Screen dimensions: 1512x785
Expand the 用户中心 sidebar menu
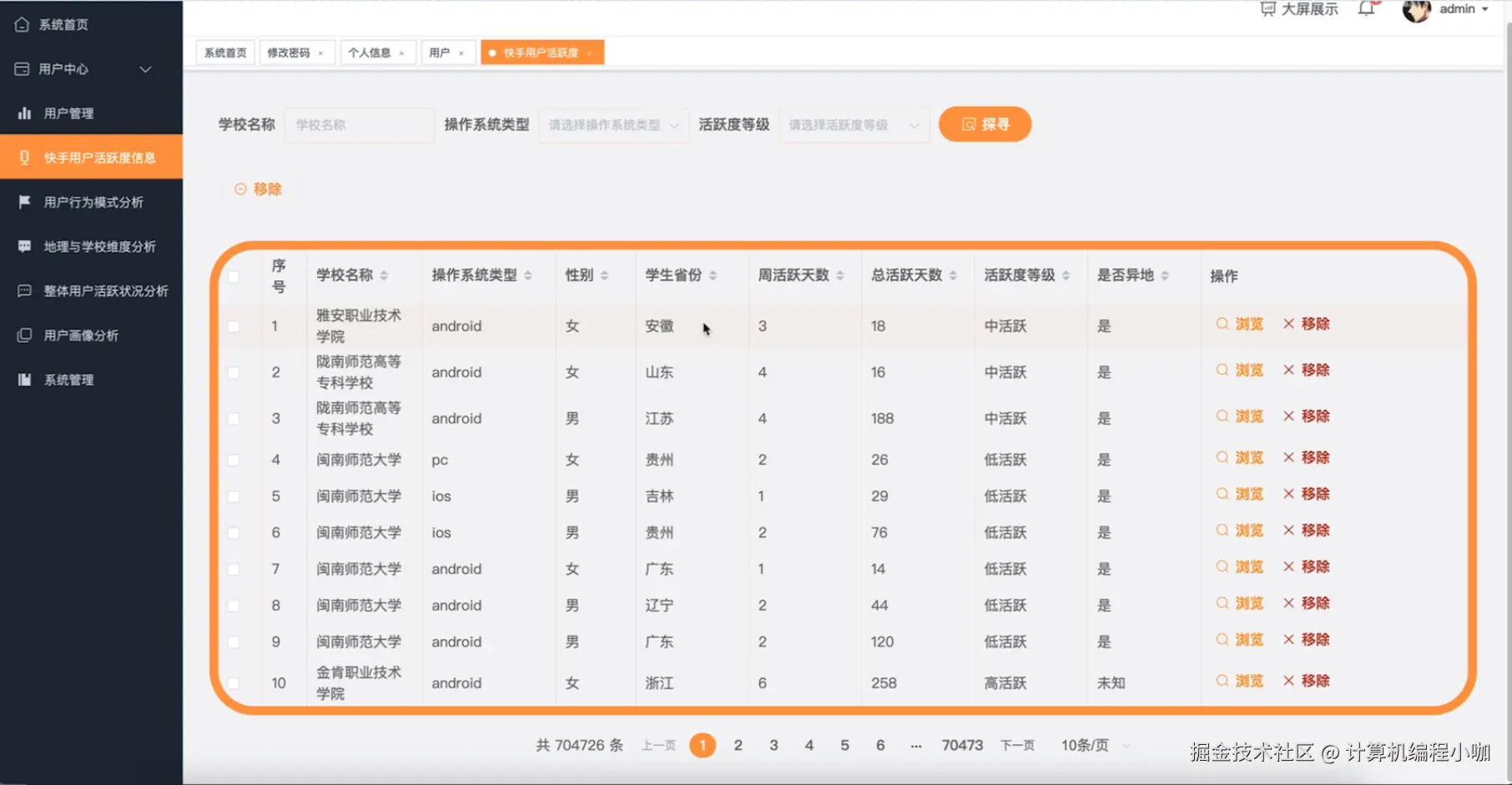click(x=91, y=69)
